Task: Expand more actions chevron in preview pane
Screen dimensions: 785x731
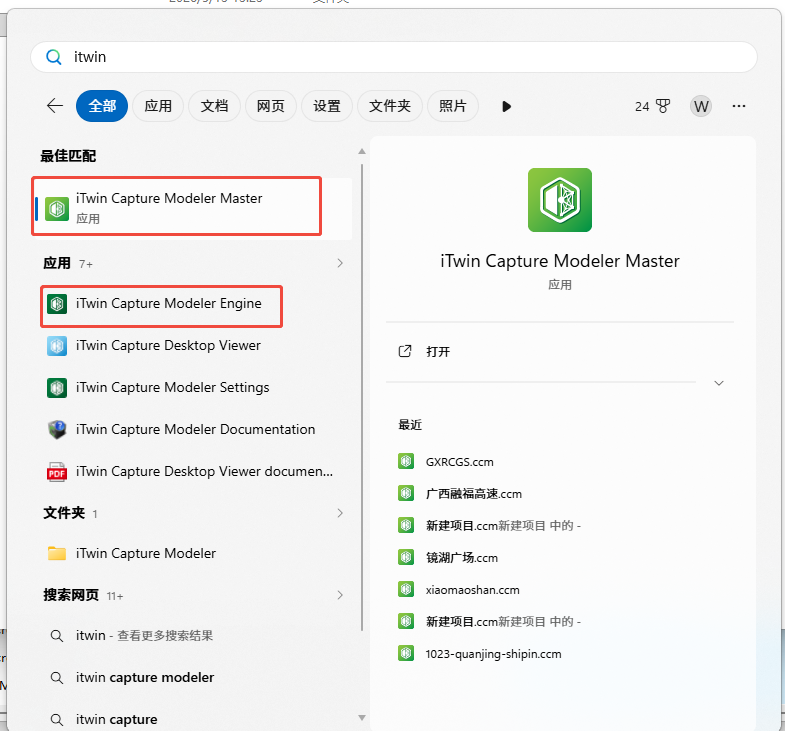Action: (719, 384)
